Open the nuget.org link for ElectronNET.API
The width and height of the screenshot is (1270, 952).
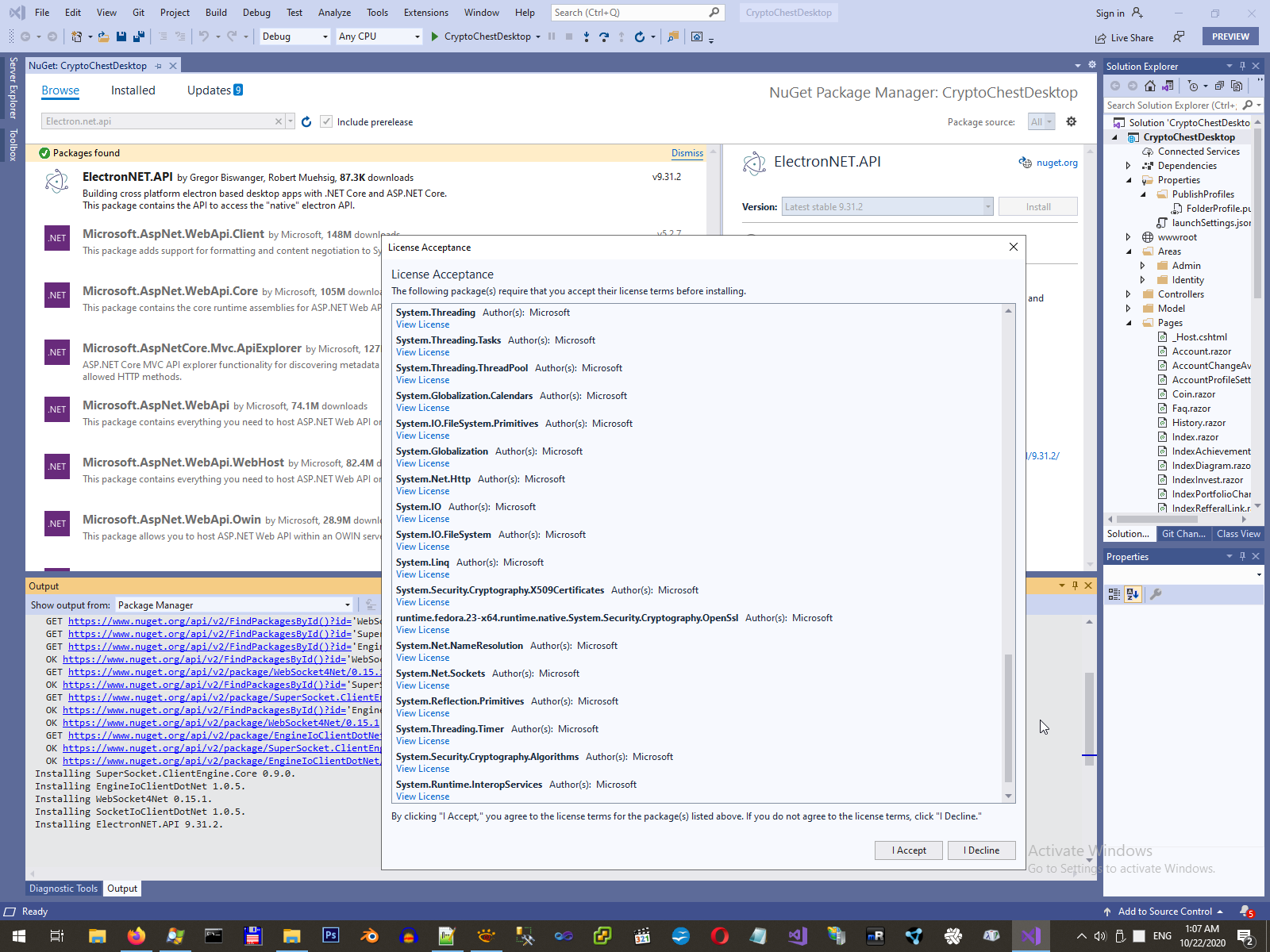point(1056,163)
